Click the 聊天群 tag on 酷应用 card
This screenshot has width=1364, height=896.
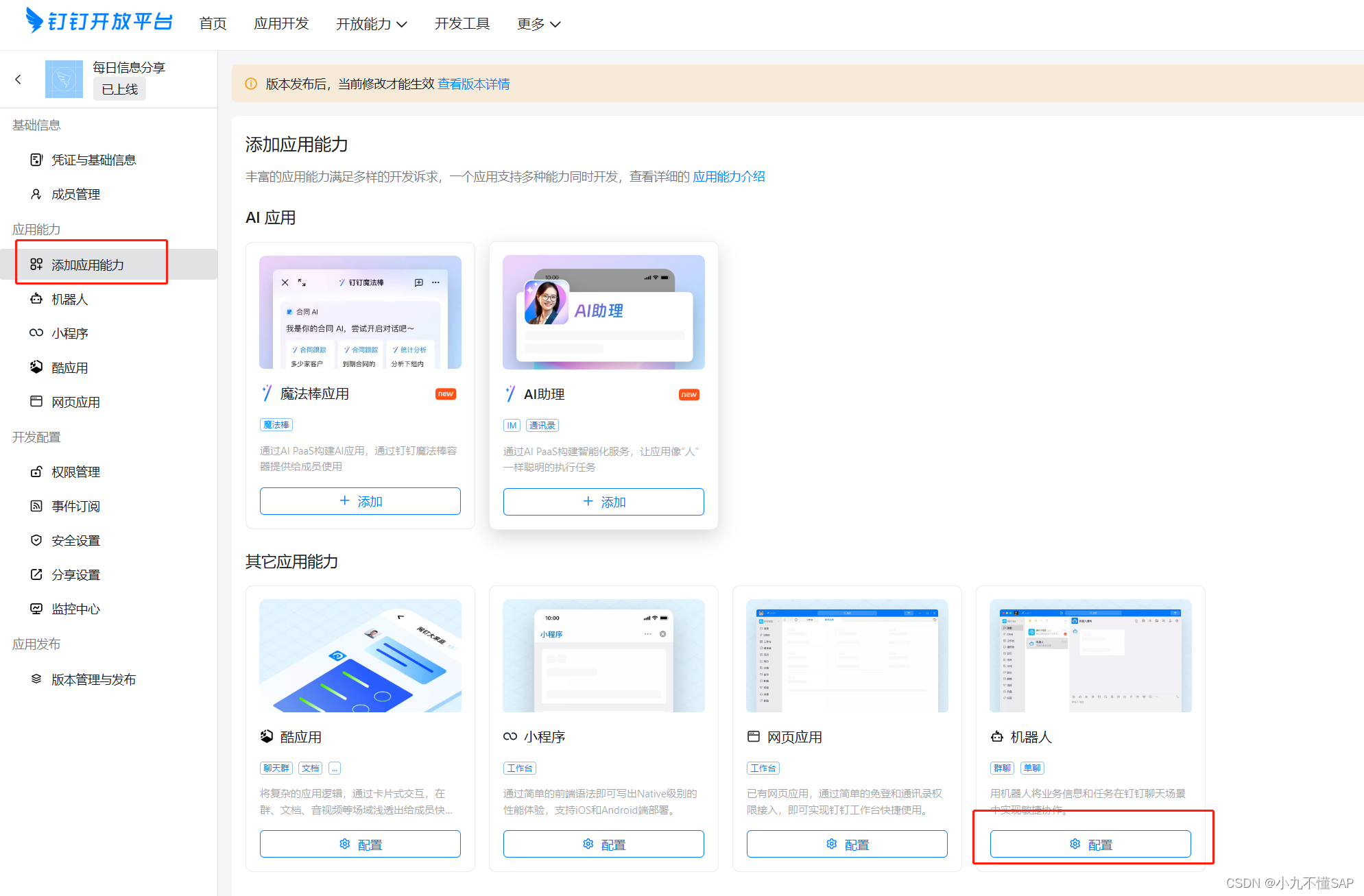276,768
